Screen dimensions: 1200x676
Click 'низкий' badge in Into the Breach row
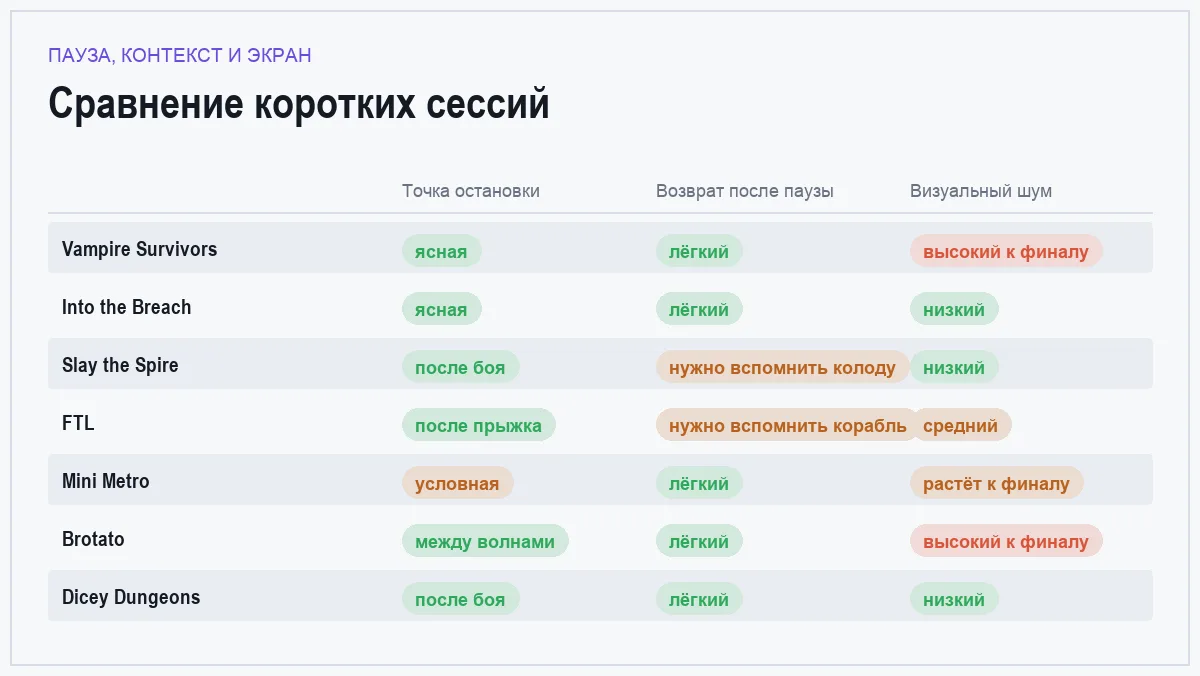954,309
